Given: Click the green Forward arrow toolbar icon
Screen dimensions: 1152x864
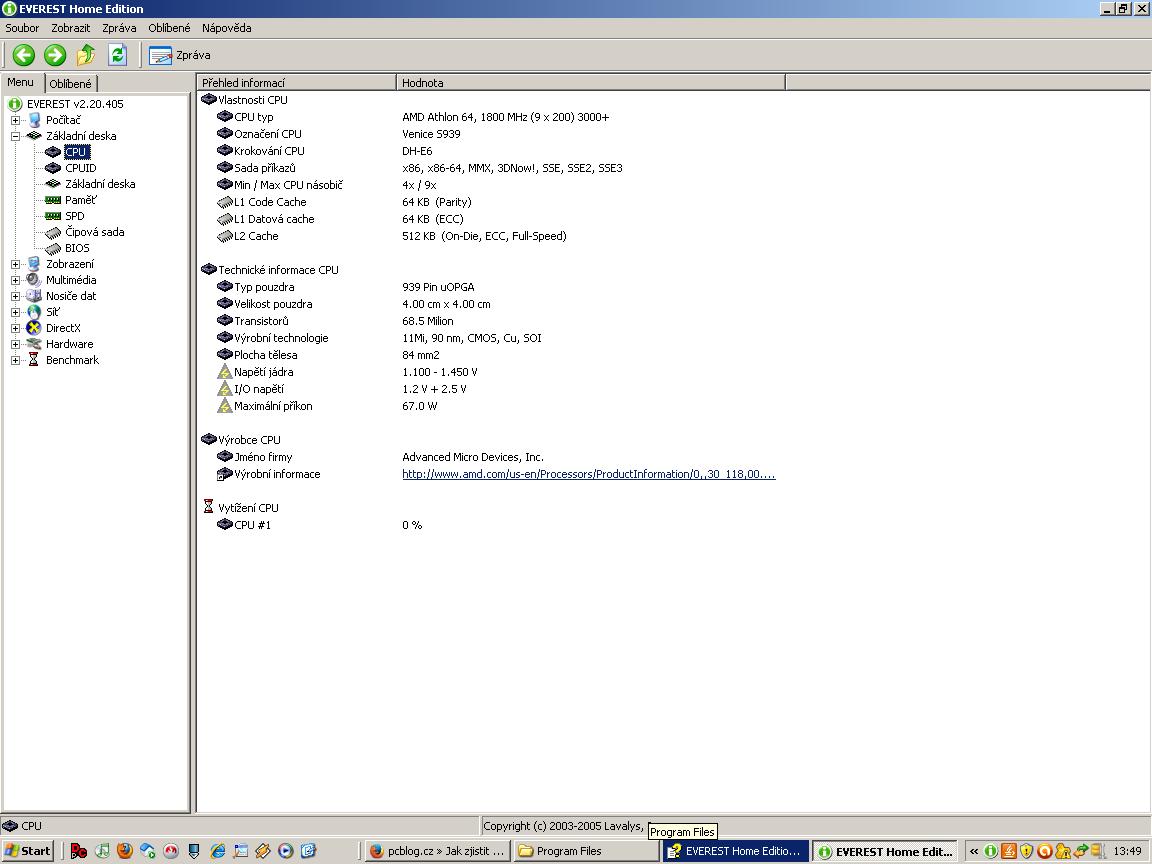Looking at the screenshot, I should point(55,55).
